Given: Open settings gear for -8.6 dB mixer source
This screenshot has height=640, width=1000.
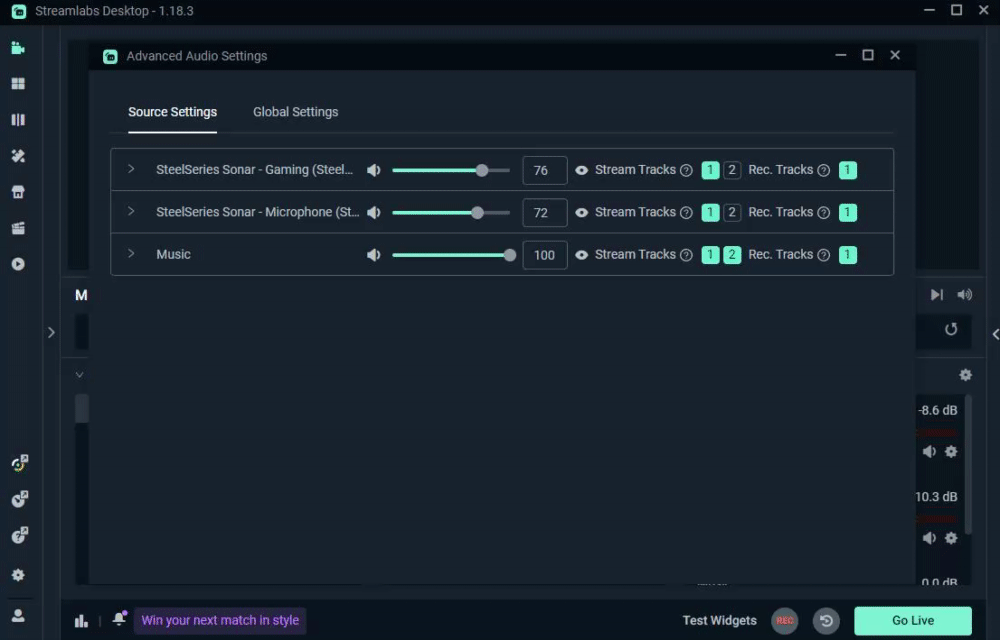Looking at the screenshot, I should pos(951,451).
